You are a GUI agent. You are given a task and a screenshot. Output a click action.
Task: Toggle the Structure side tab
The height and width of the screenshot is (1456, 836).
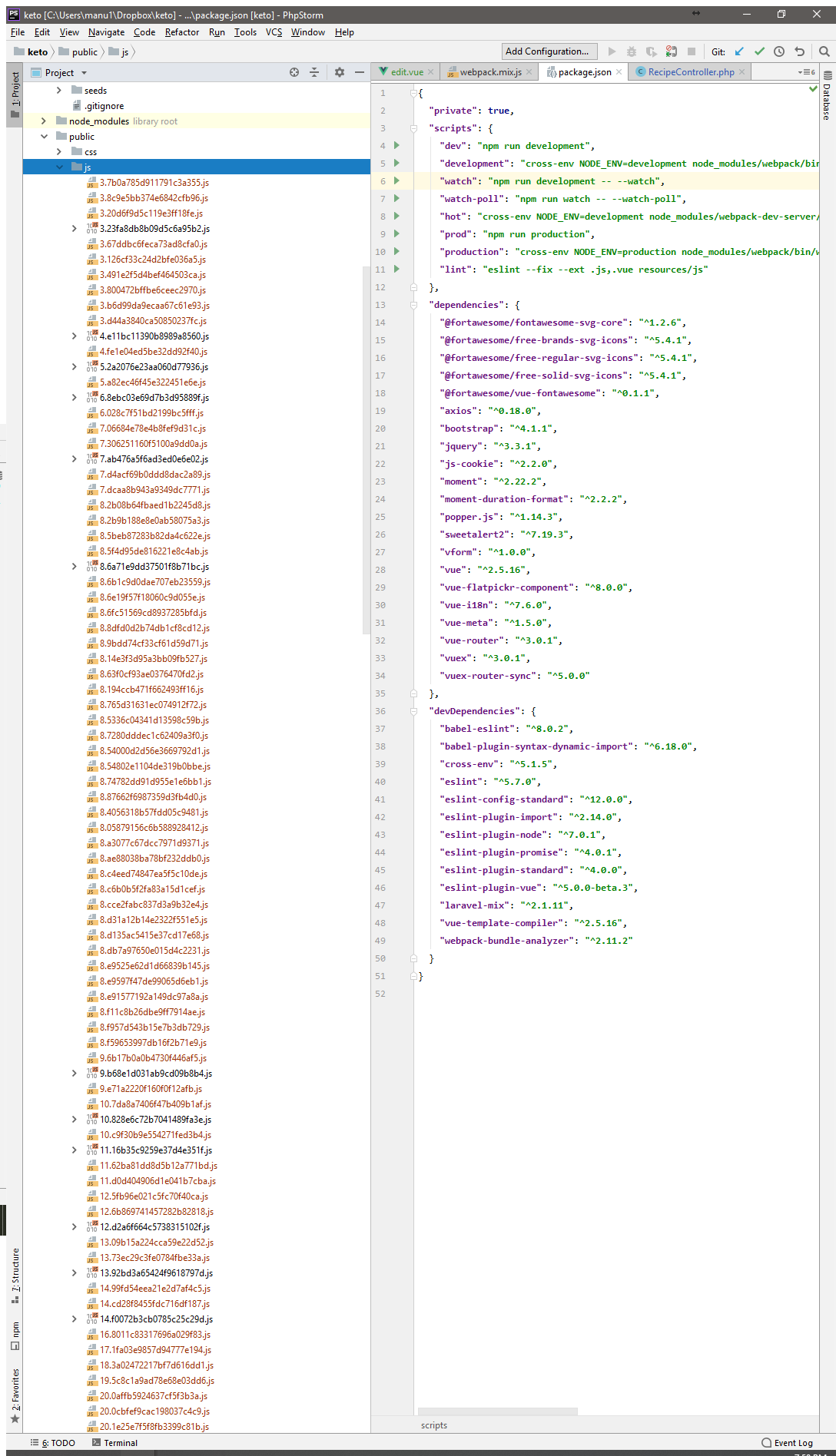coord(15,1276)
